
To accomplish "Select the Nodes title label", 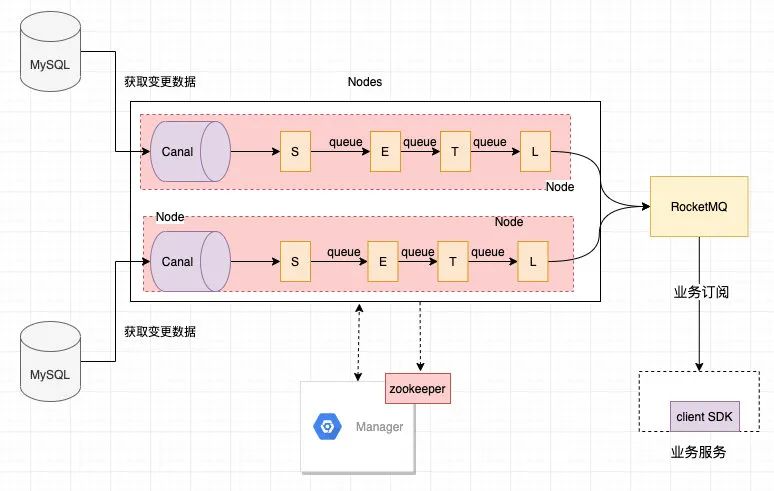I will [365, 82].
